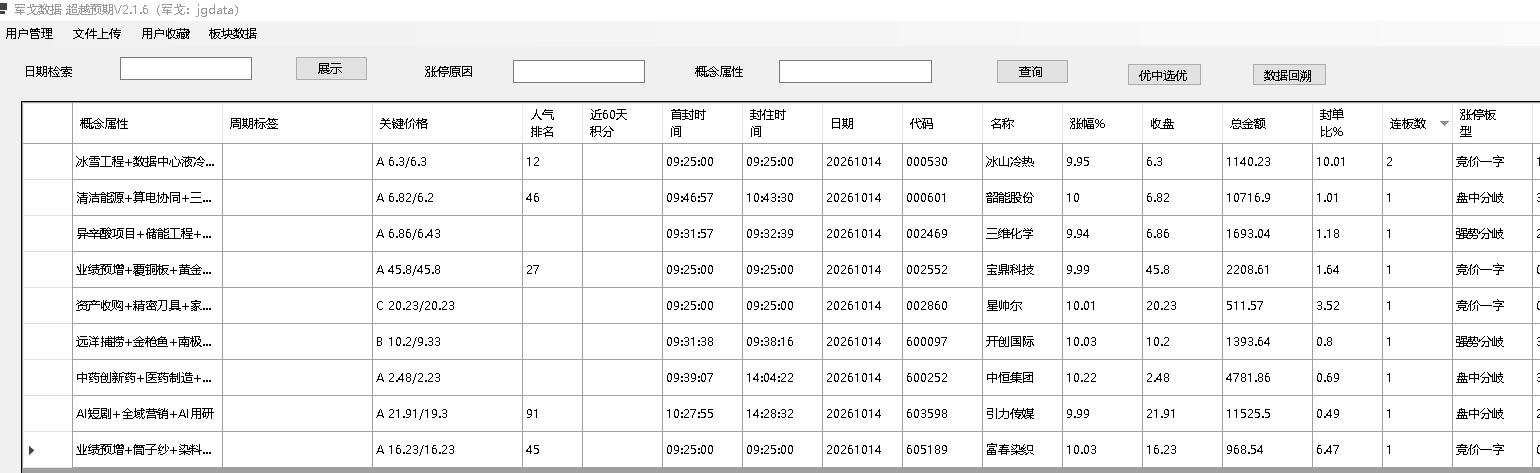
Task: Select the 开创国际 name cell
Action: pyautogui.click(x=1022, y=341)
